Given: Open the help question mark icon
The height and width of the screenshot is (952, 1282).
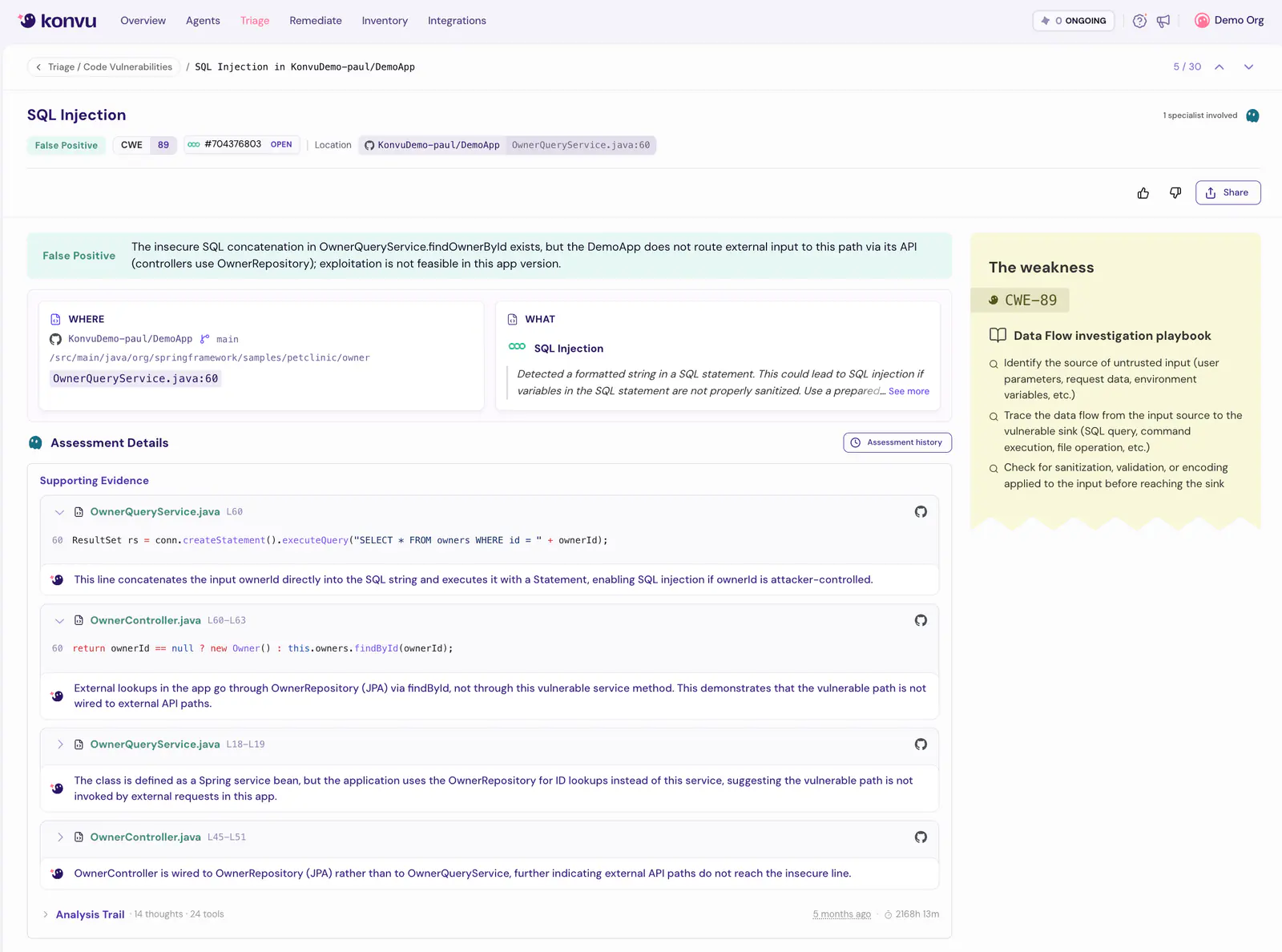Looking at the screenshot, I should [1139, 21].
